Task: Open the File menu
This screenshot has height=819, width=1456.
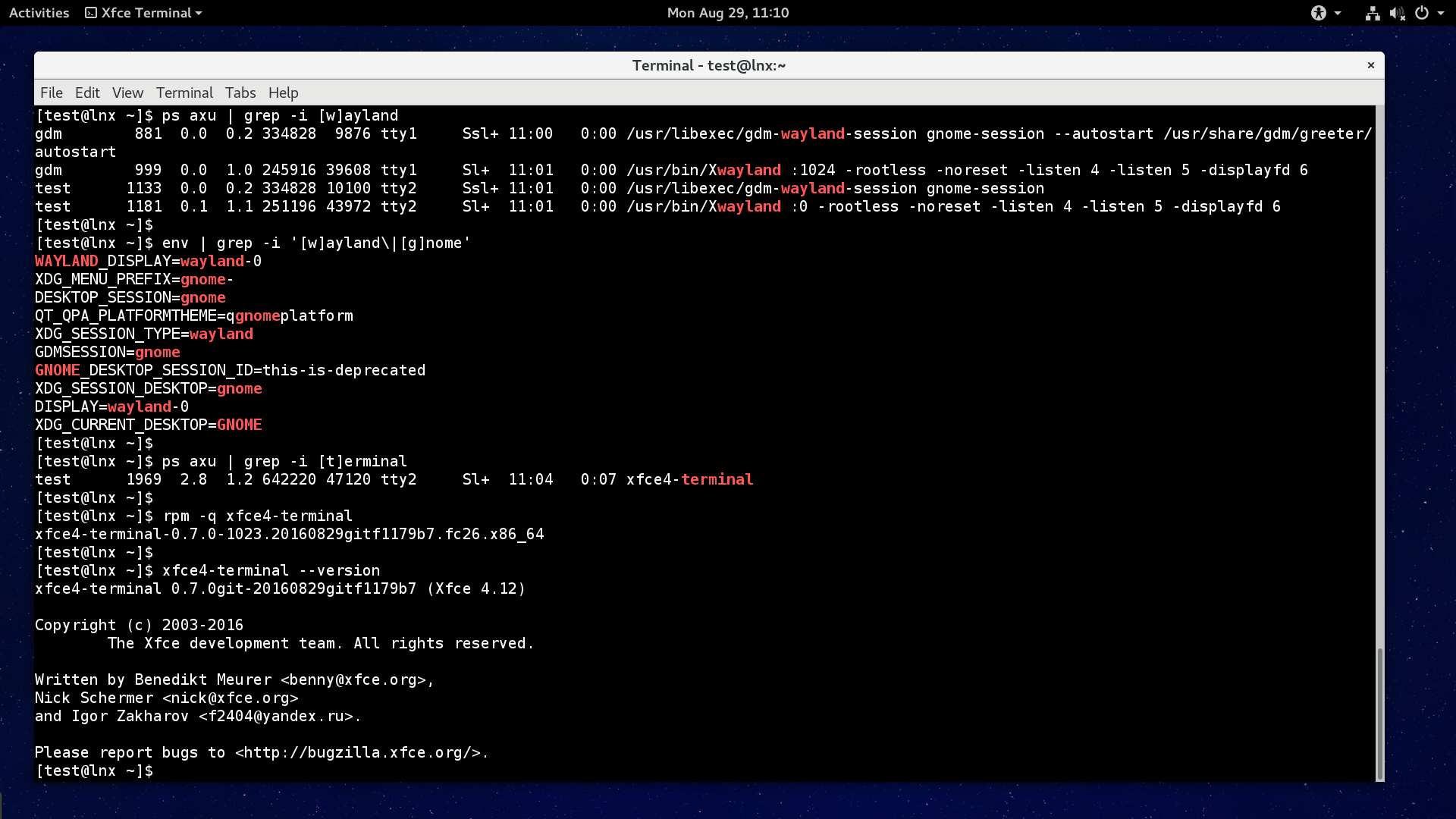Action: (x=52, y=93)
